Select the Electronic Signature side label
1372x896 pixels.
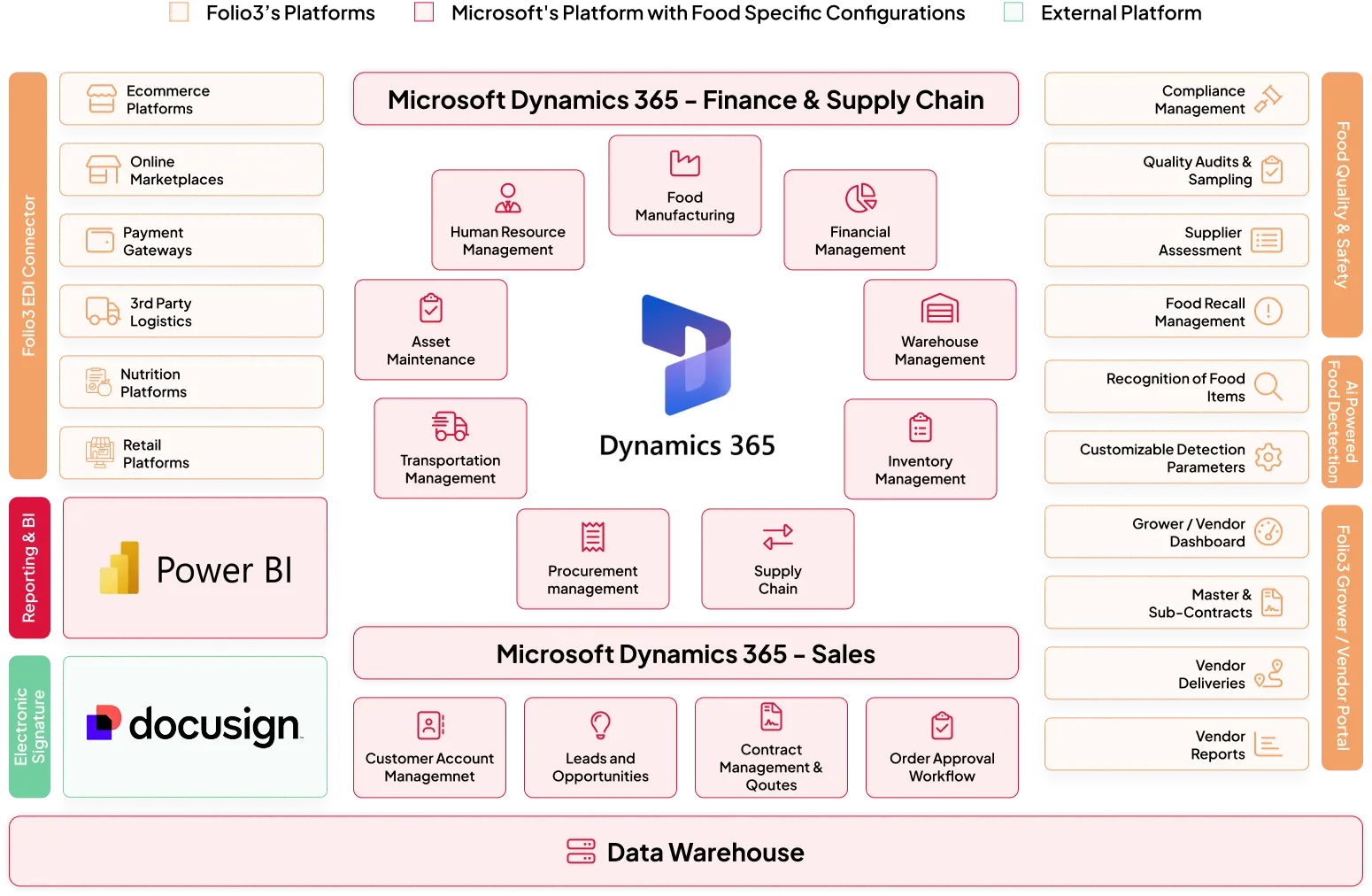tap(29, 727)
